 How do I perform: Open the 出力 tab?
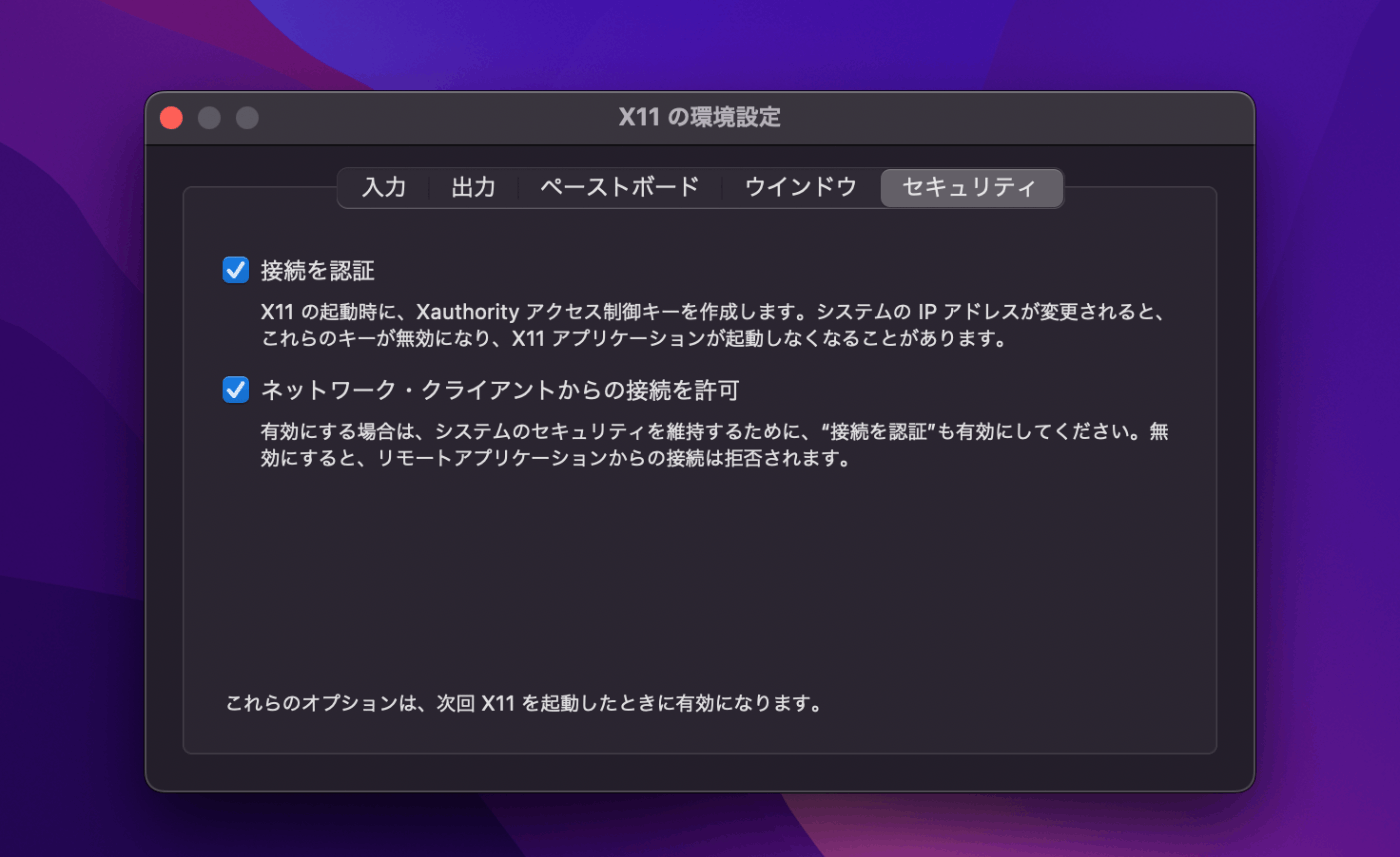(x=473, y=188)
